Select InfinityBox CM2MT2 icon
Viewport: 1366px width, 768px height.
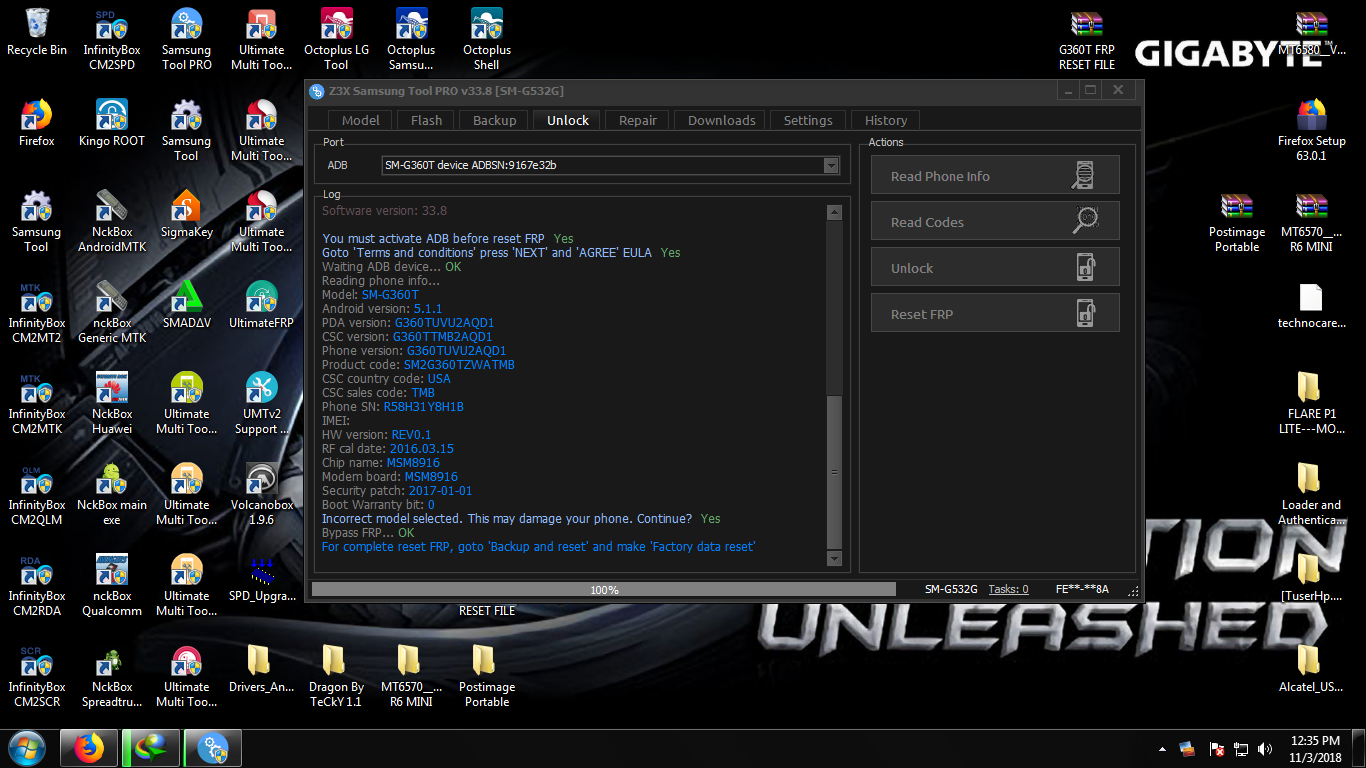click(x=35, y=312)
